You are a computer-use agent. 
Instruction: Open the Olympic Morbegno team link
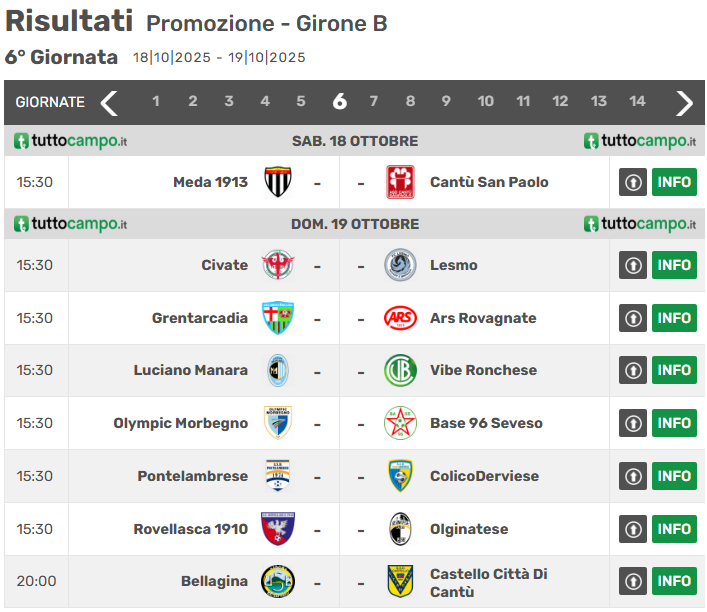(x=180, y=423)
